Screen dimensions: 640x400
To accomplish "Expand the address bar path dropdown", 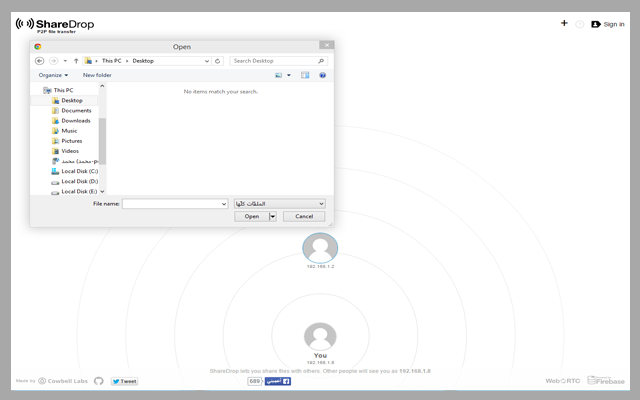I will [x=207, y=61].
